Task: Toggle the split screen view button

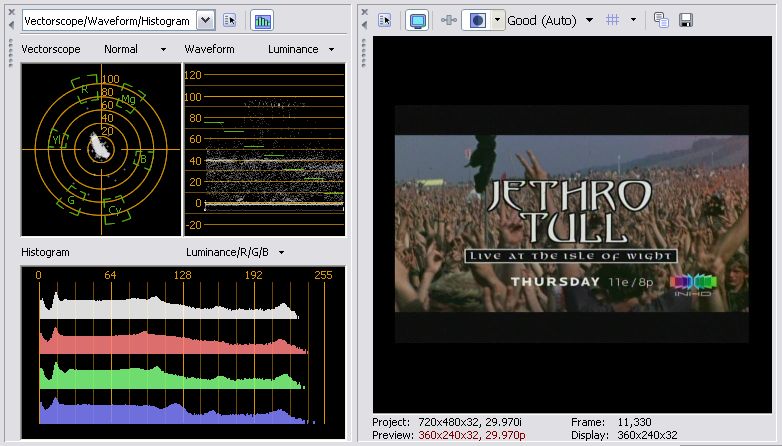Action: pos(477,20)
